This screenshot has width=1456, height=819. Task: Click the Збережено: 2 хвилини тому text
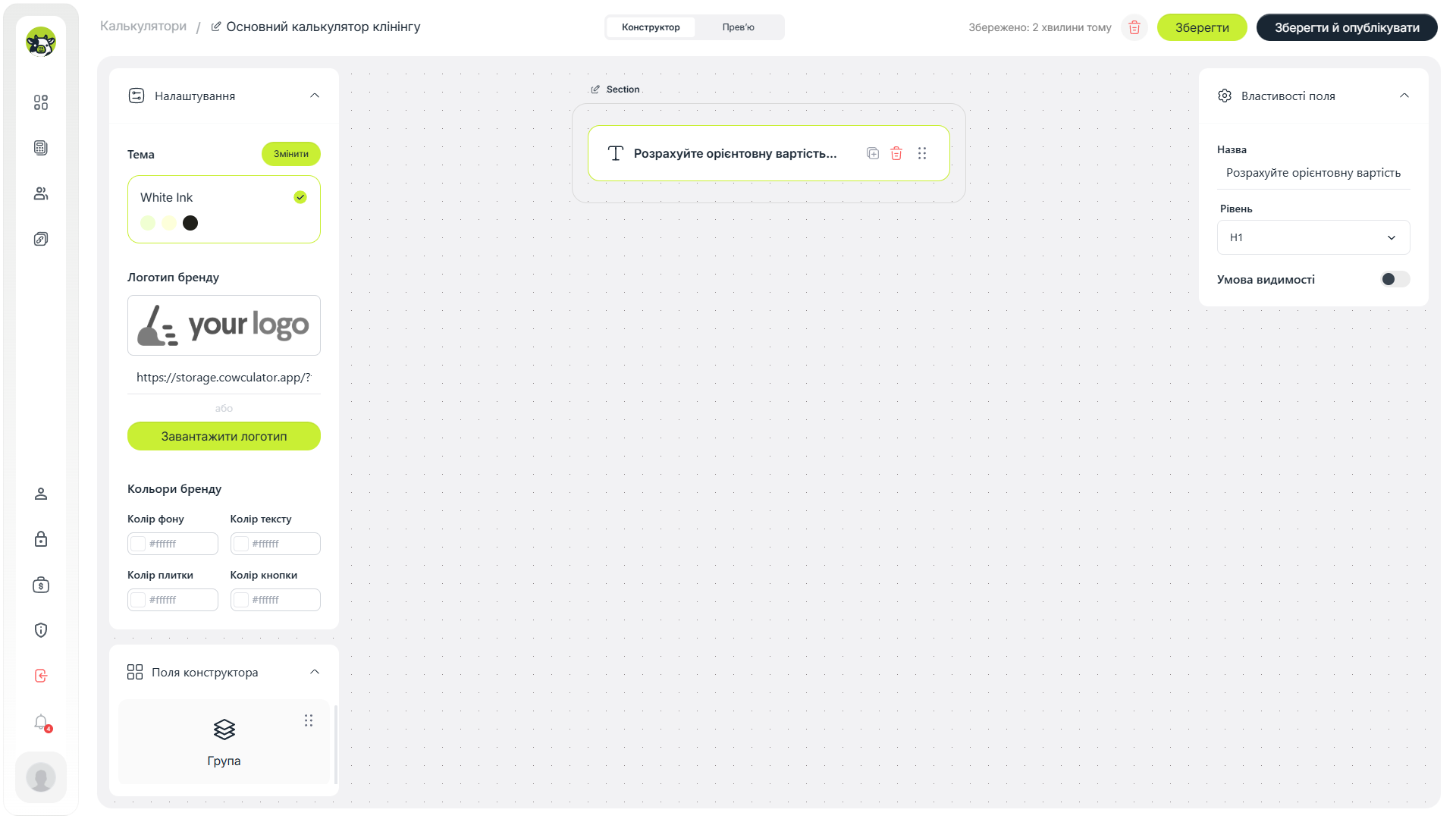[x=1040, y=27]
